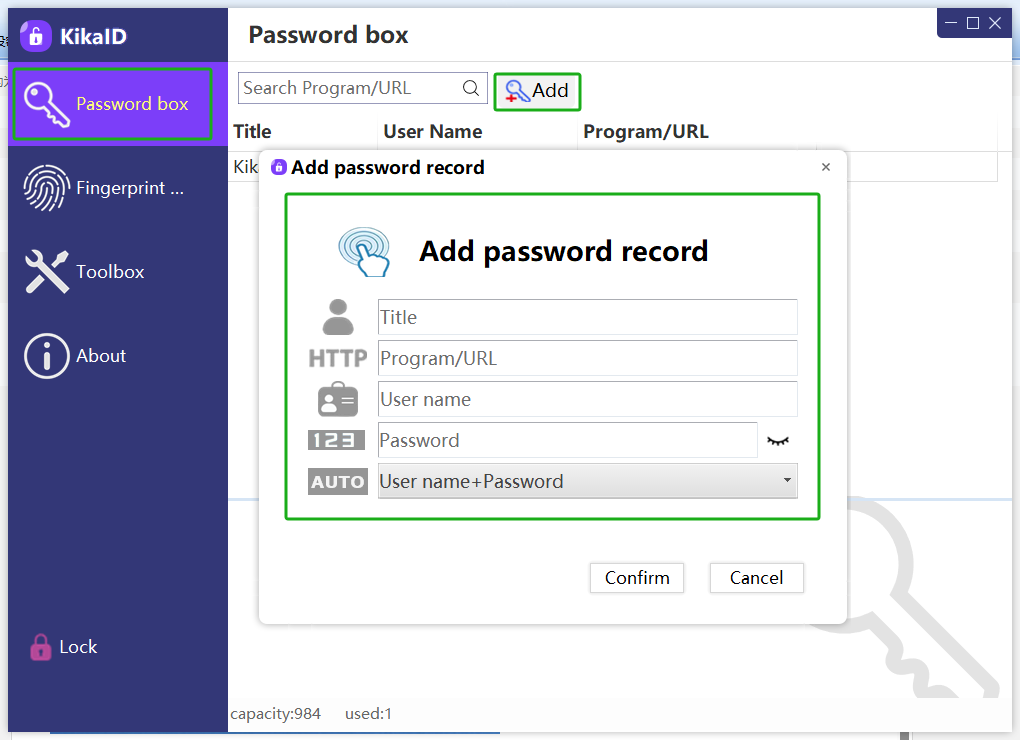Click the Toolbox wrench icon
Viewport: 1020px width, 740px height.
(44, 271)
